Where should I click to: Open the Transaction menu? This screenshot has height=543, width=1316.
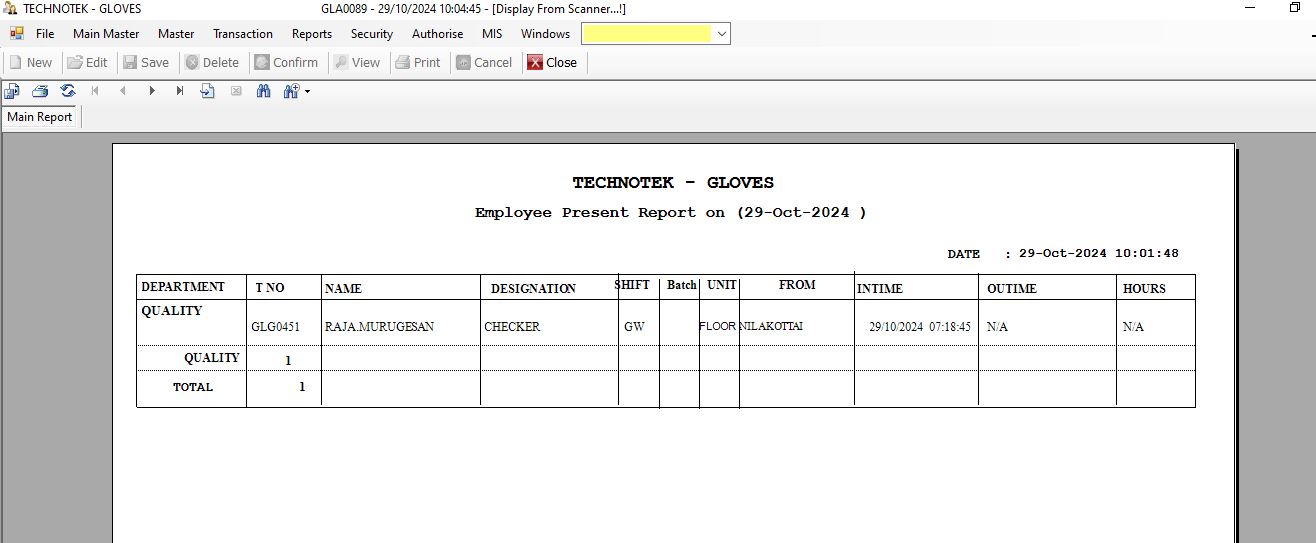pos(242,34)
